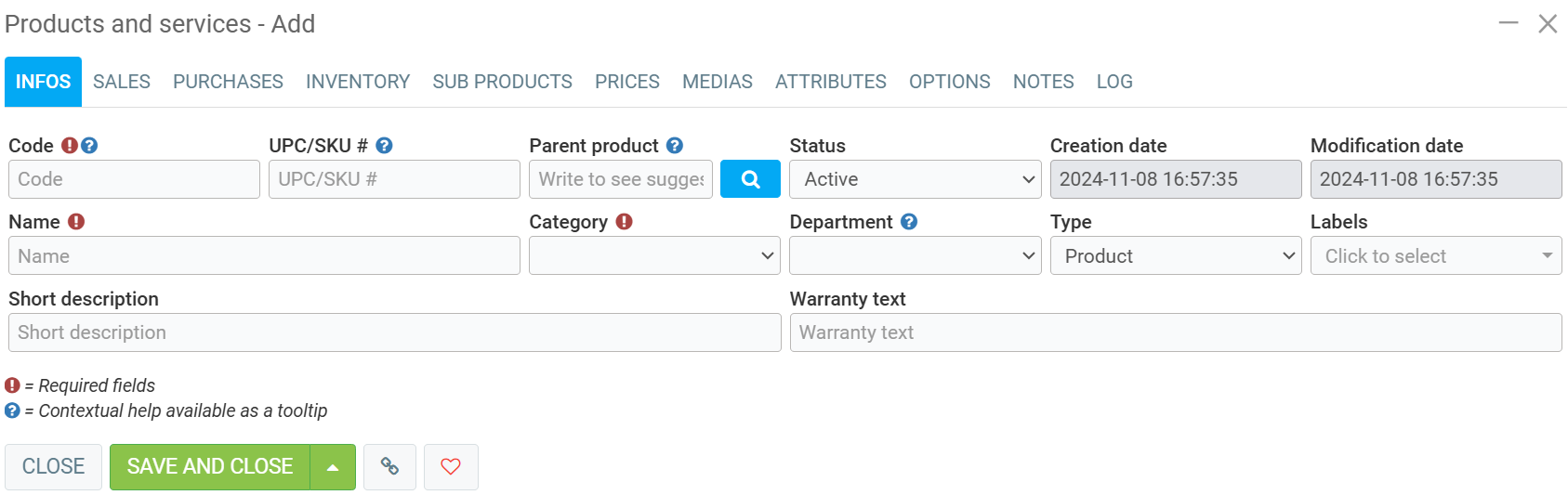Add to favorites with heart icon

pyautogui.click(x=451, y=466)
